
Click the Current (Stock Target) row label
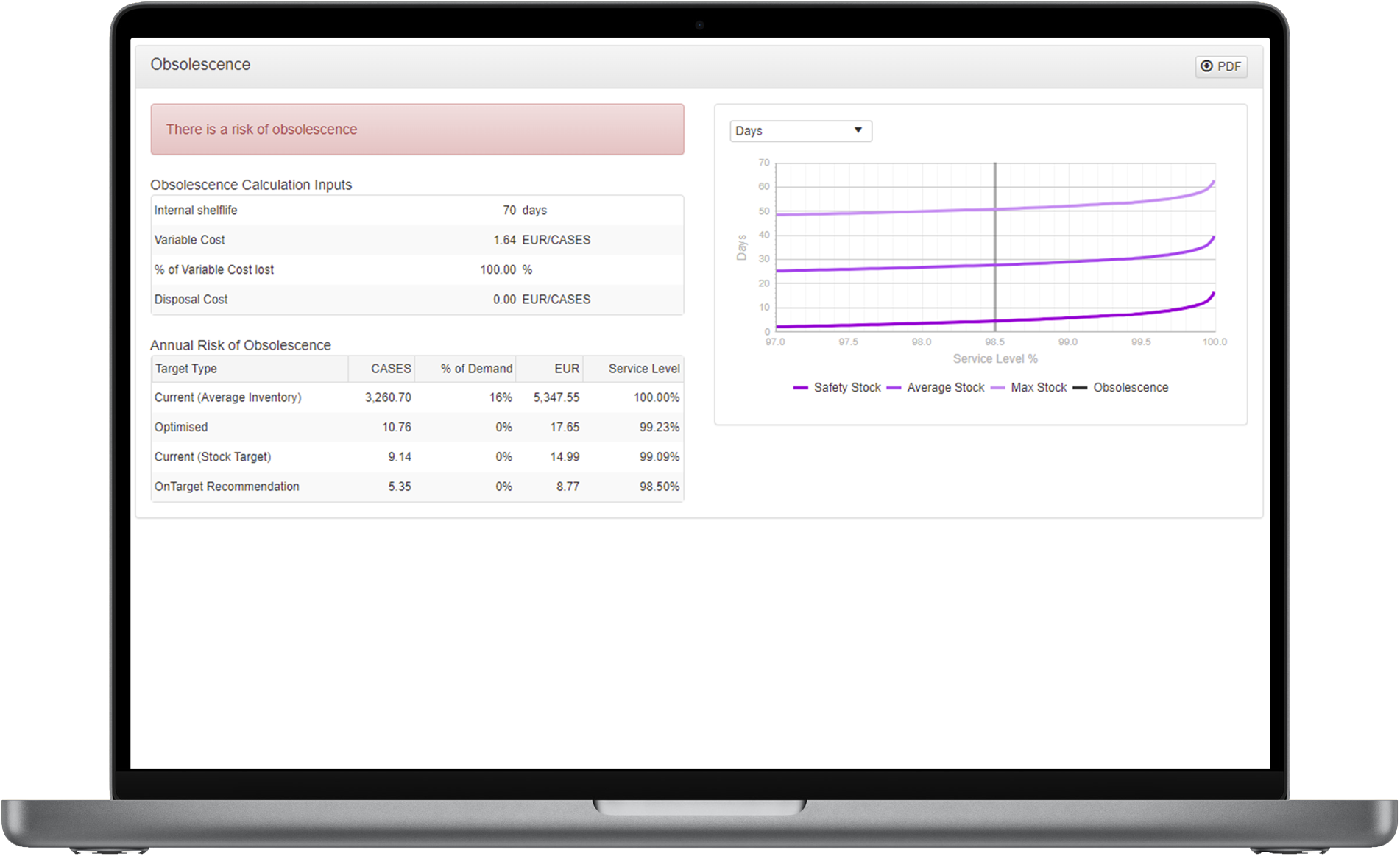tap(213, 457)
